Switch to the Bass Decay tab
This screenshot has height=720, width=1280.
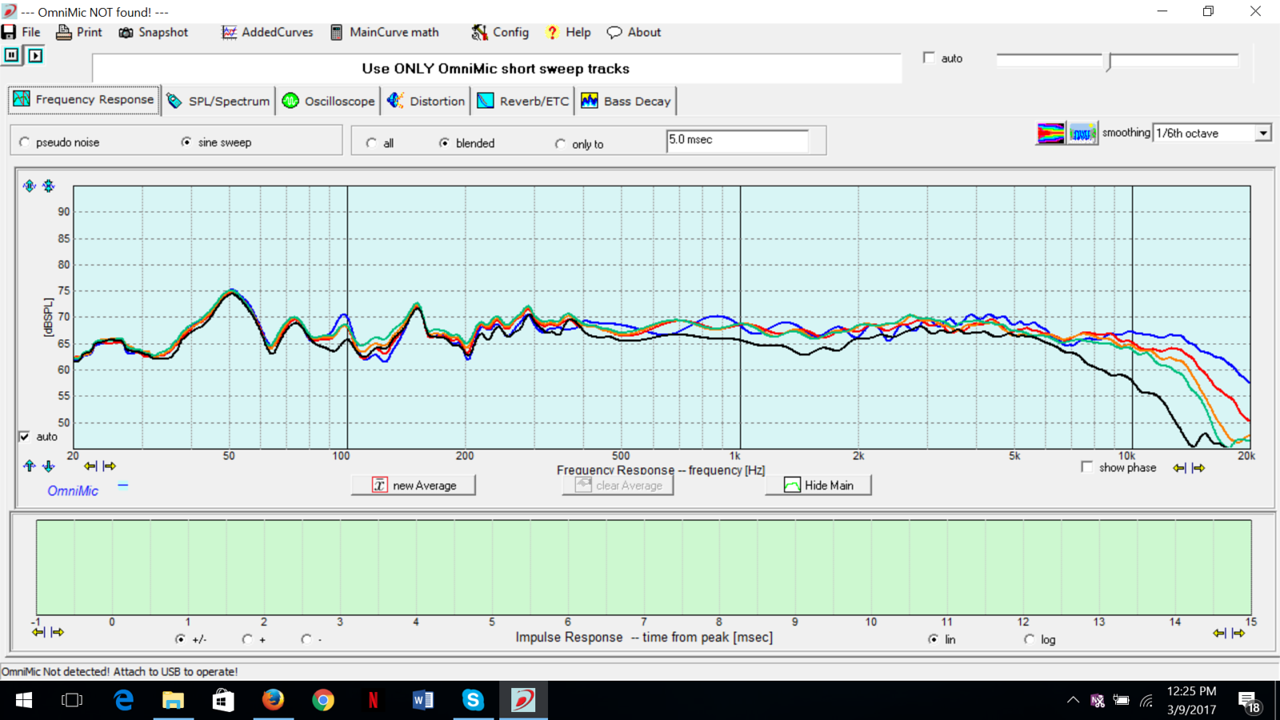pos(626,101)
